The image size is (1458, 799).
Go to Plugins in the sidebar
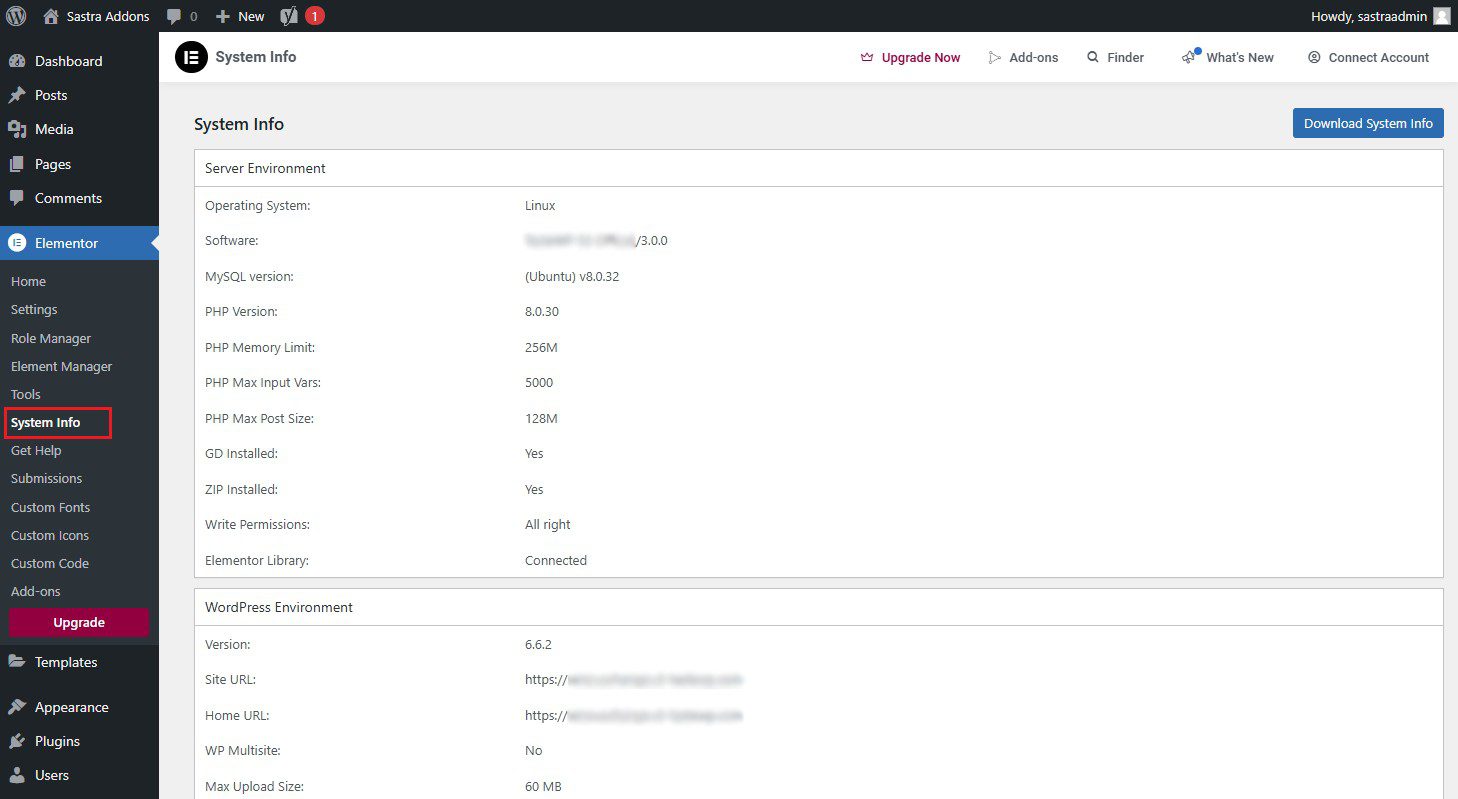(57, 741)
